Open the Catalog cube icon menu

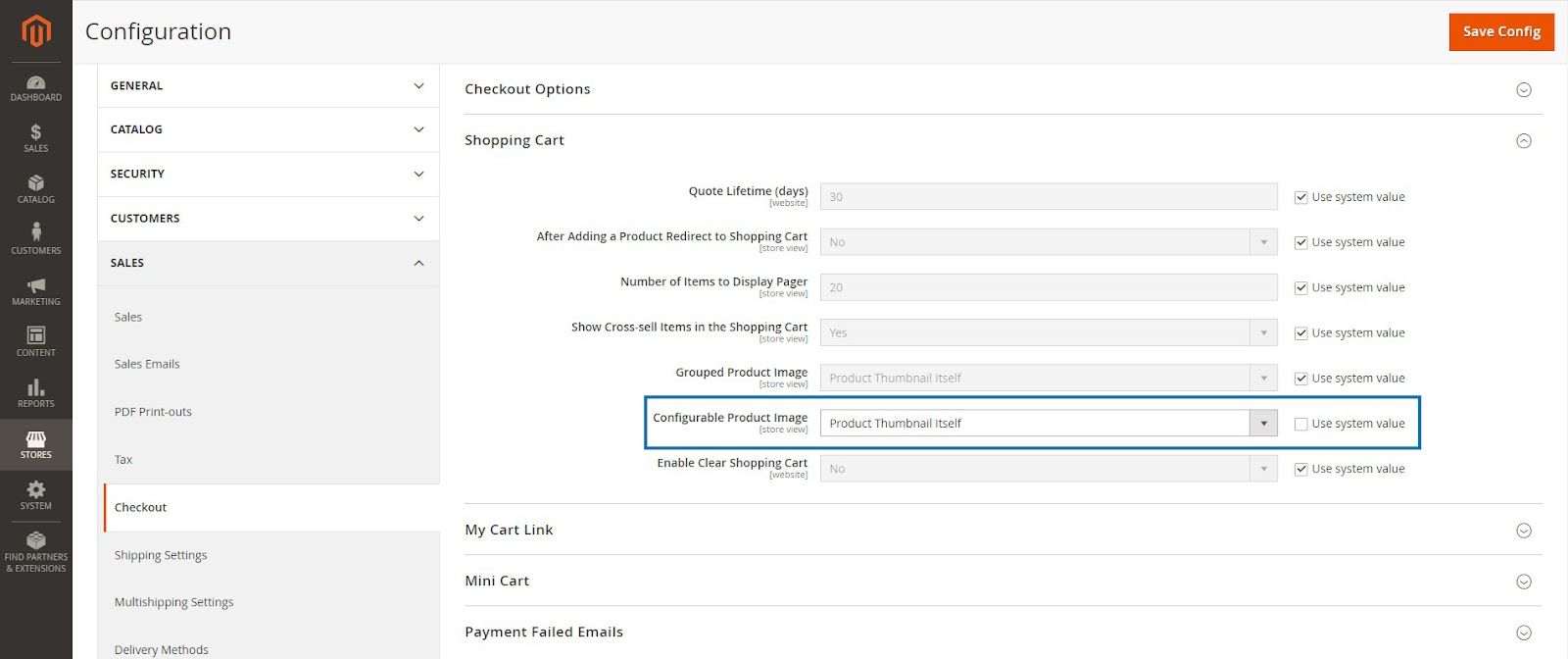[36, 190]
